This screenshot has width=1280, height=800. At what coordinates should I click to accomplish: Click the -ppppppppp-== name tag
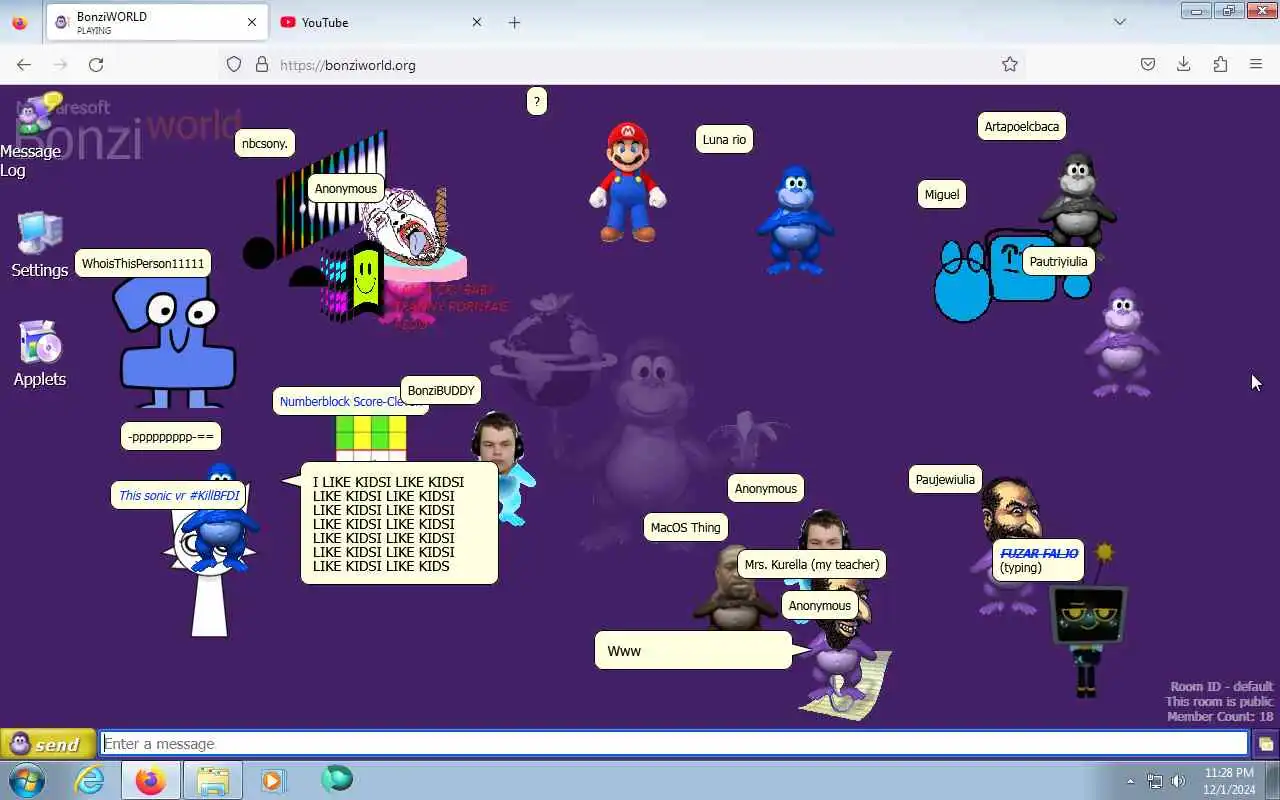pyautogui.click(x=171, y=437)
